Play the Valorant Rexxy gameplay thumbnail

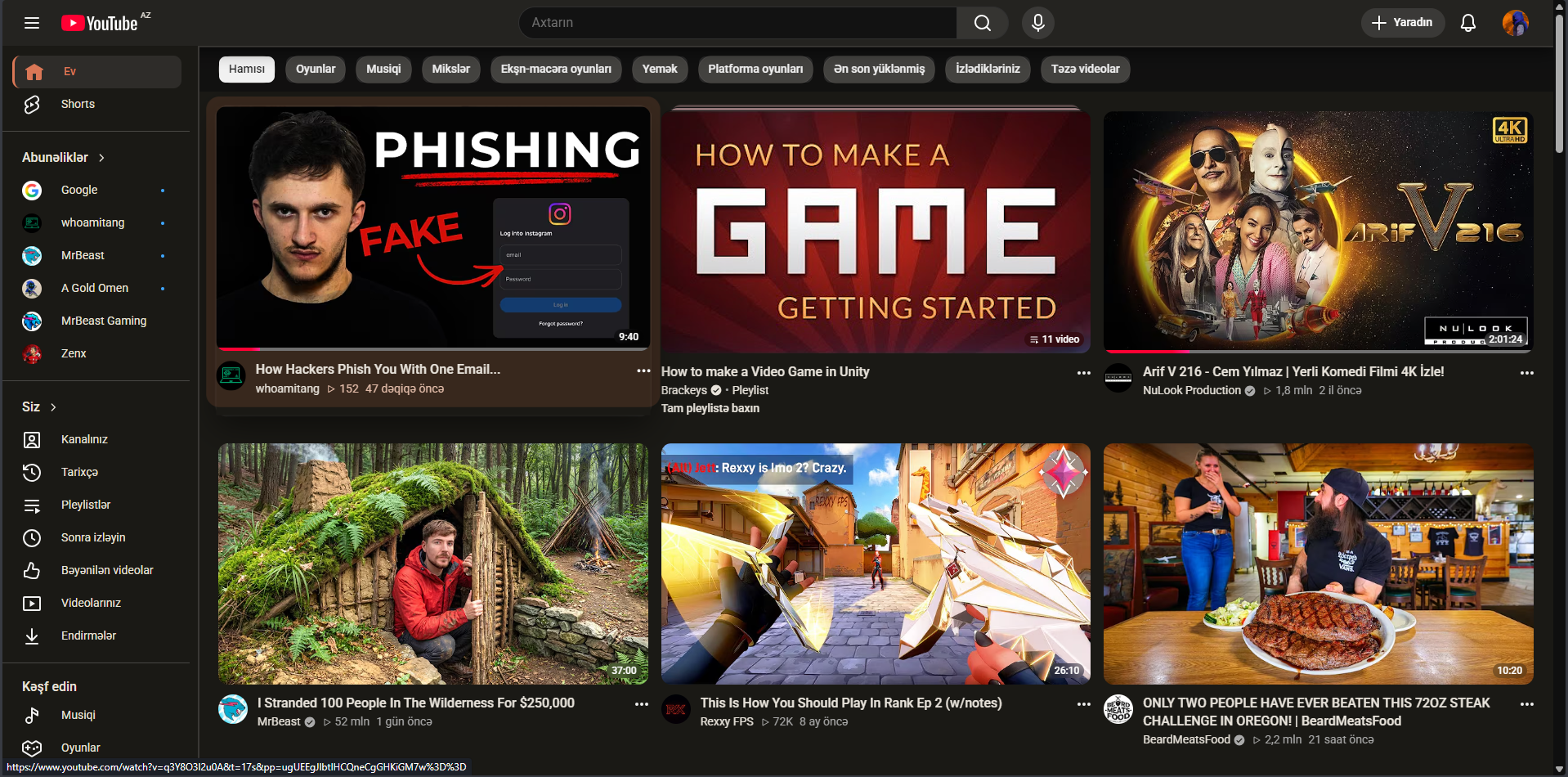(x=876, y=564)
